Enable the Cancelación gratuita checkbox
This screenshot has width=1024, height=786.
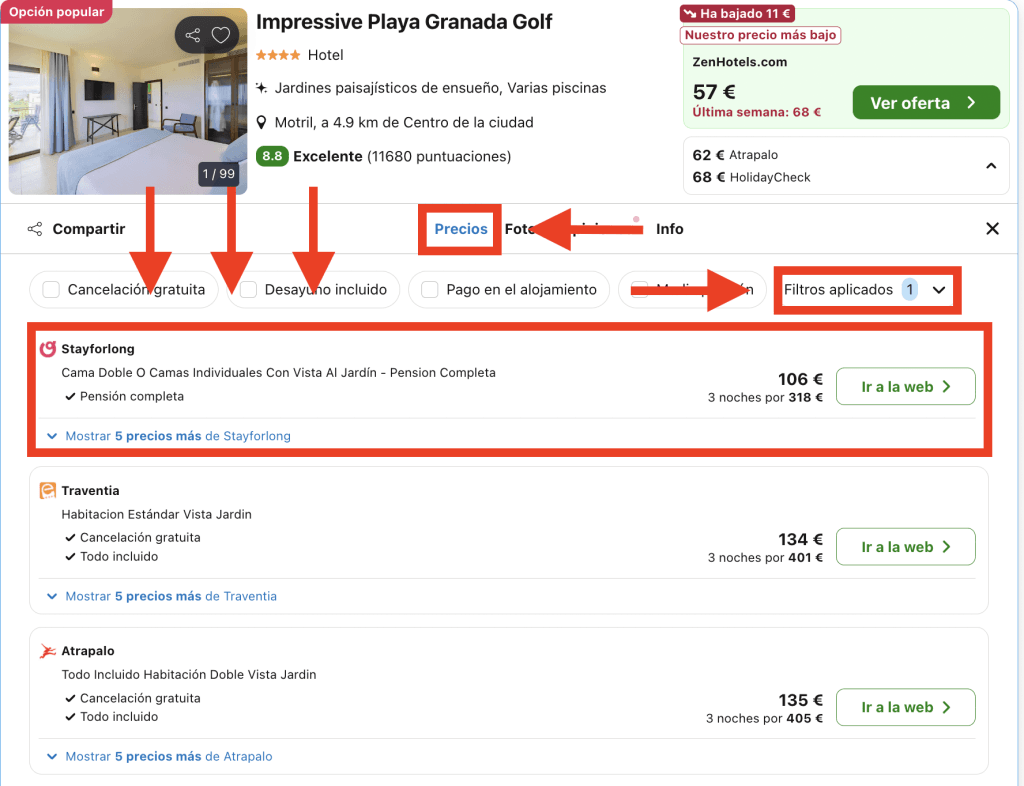pos(51,290)
